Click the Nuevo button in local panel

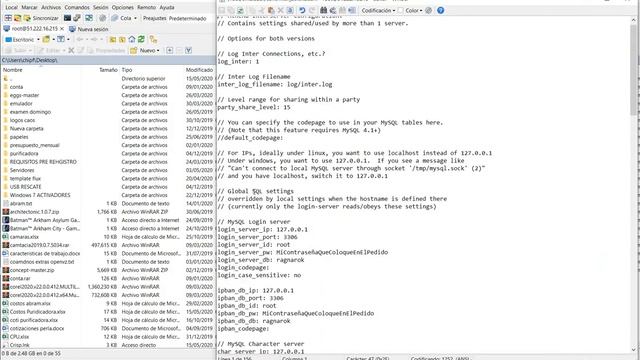[x=143, y=50]
